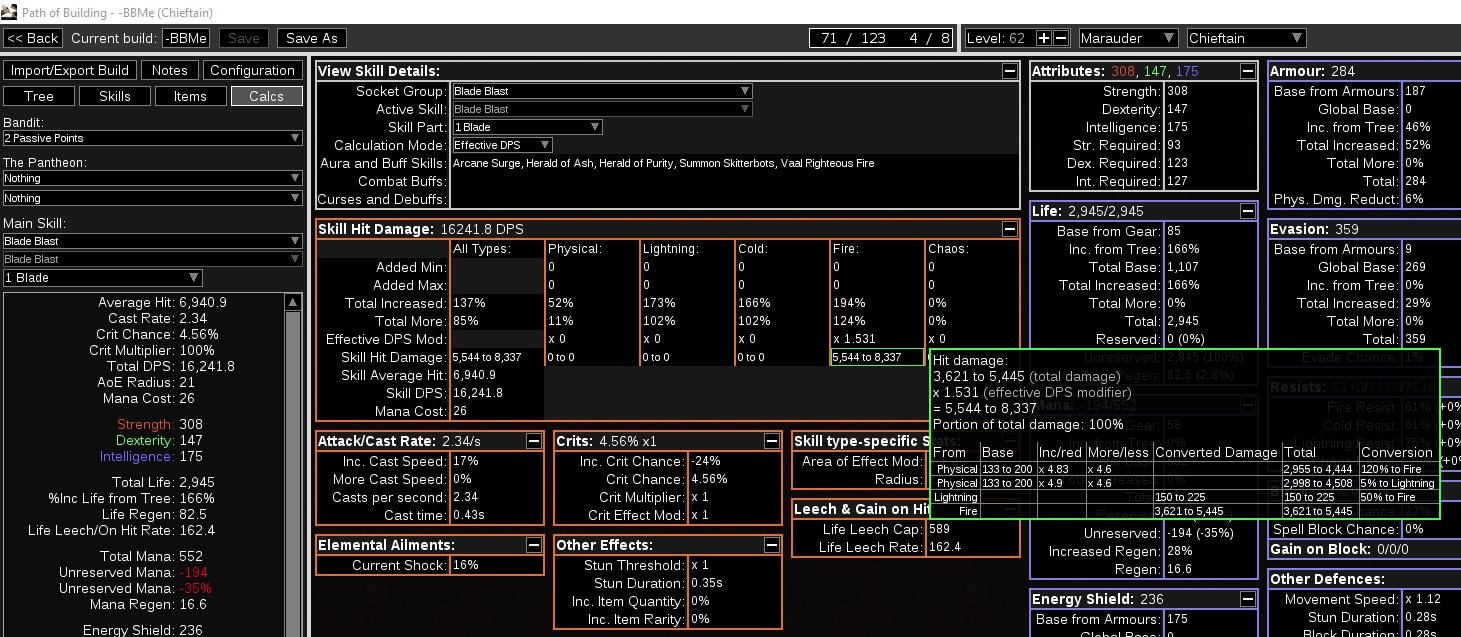Click the Aura and Buff Skills list text
The image size is (1461, 637).
click(663, 163)
